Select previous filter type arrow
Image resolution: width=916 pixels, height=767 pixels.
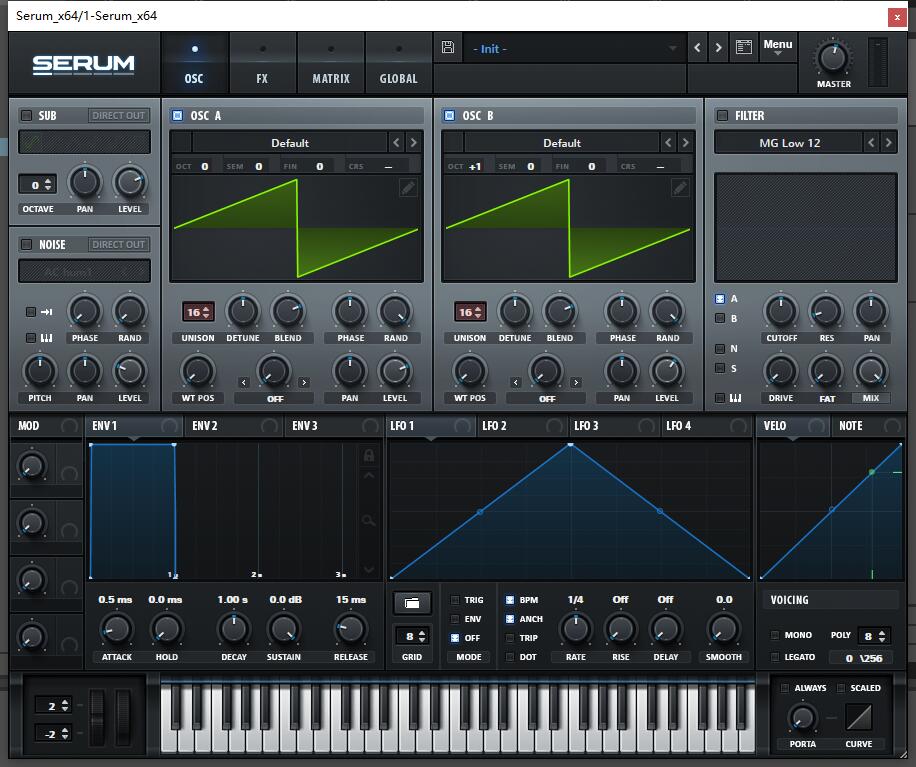[x=871, y=143]
